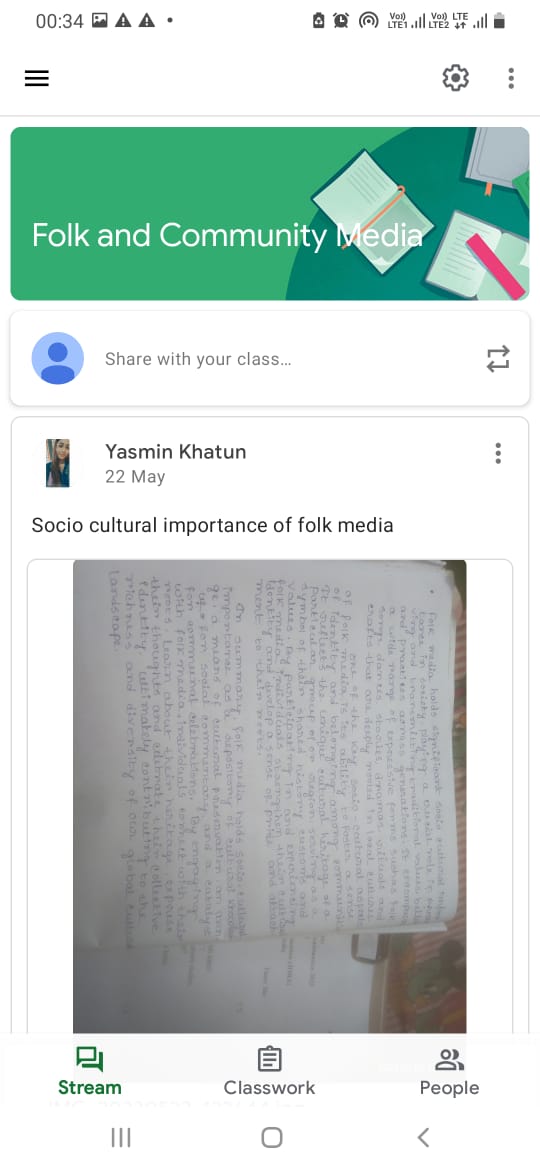The image size is (540, 1170).
Task: Tap the blue profile avatar icon
Action: pos(57,358)
